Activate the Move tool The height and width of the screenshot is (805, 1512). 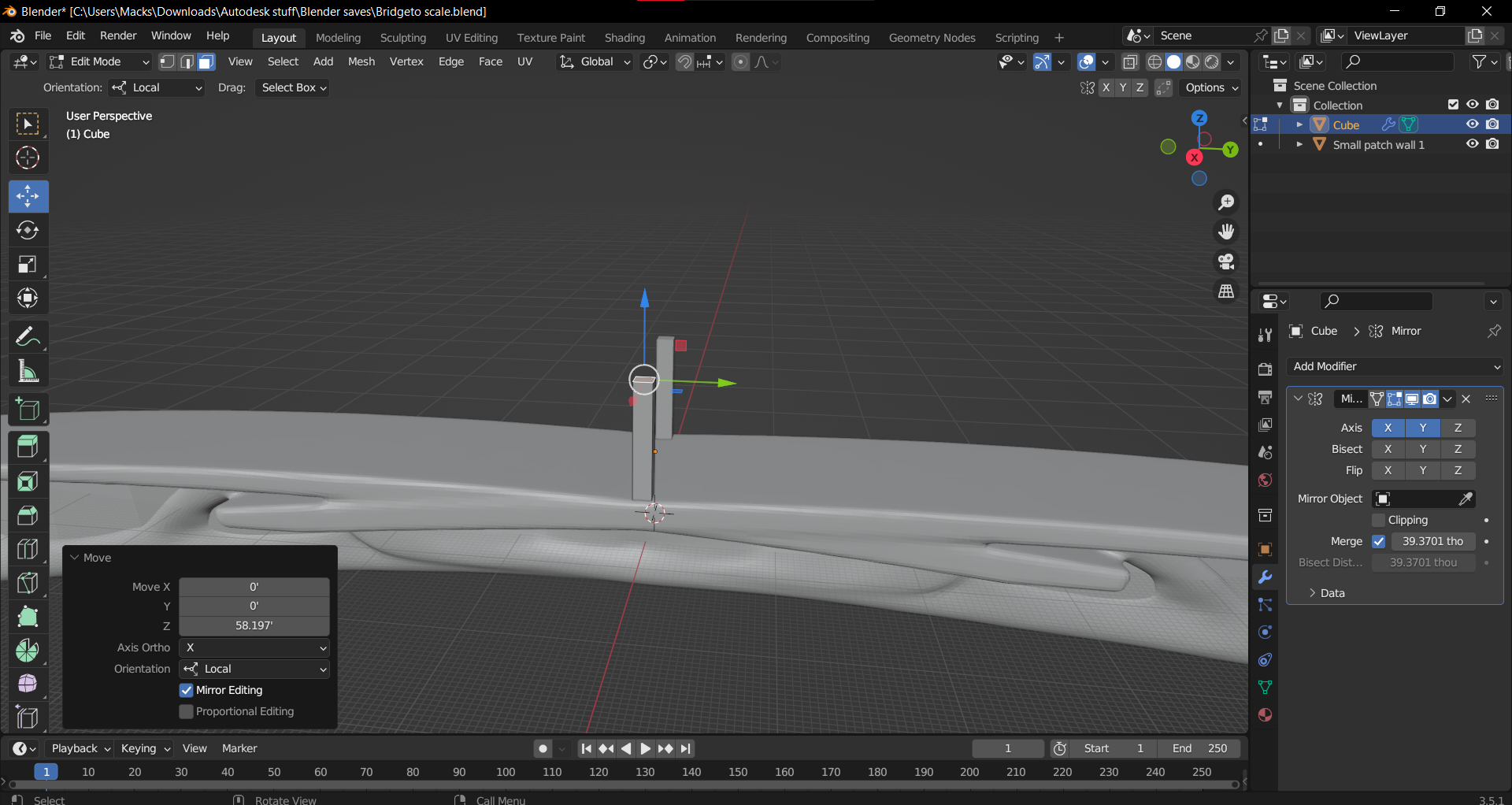tap(28, 196)
